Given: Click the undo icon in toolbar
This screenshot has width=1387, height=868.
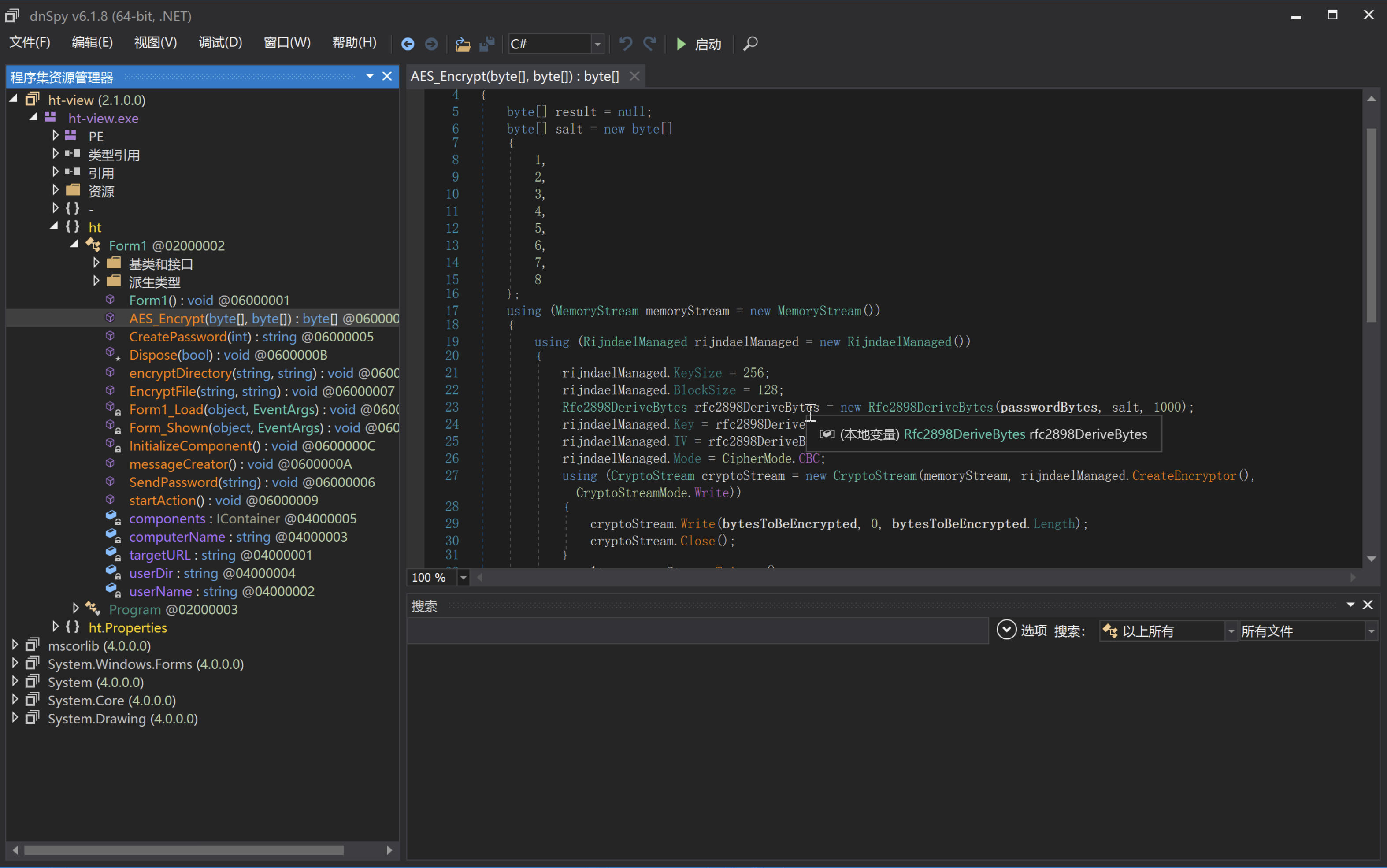Looking at the screenshot, I should [626, 44].
